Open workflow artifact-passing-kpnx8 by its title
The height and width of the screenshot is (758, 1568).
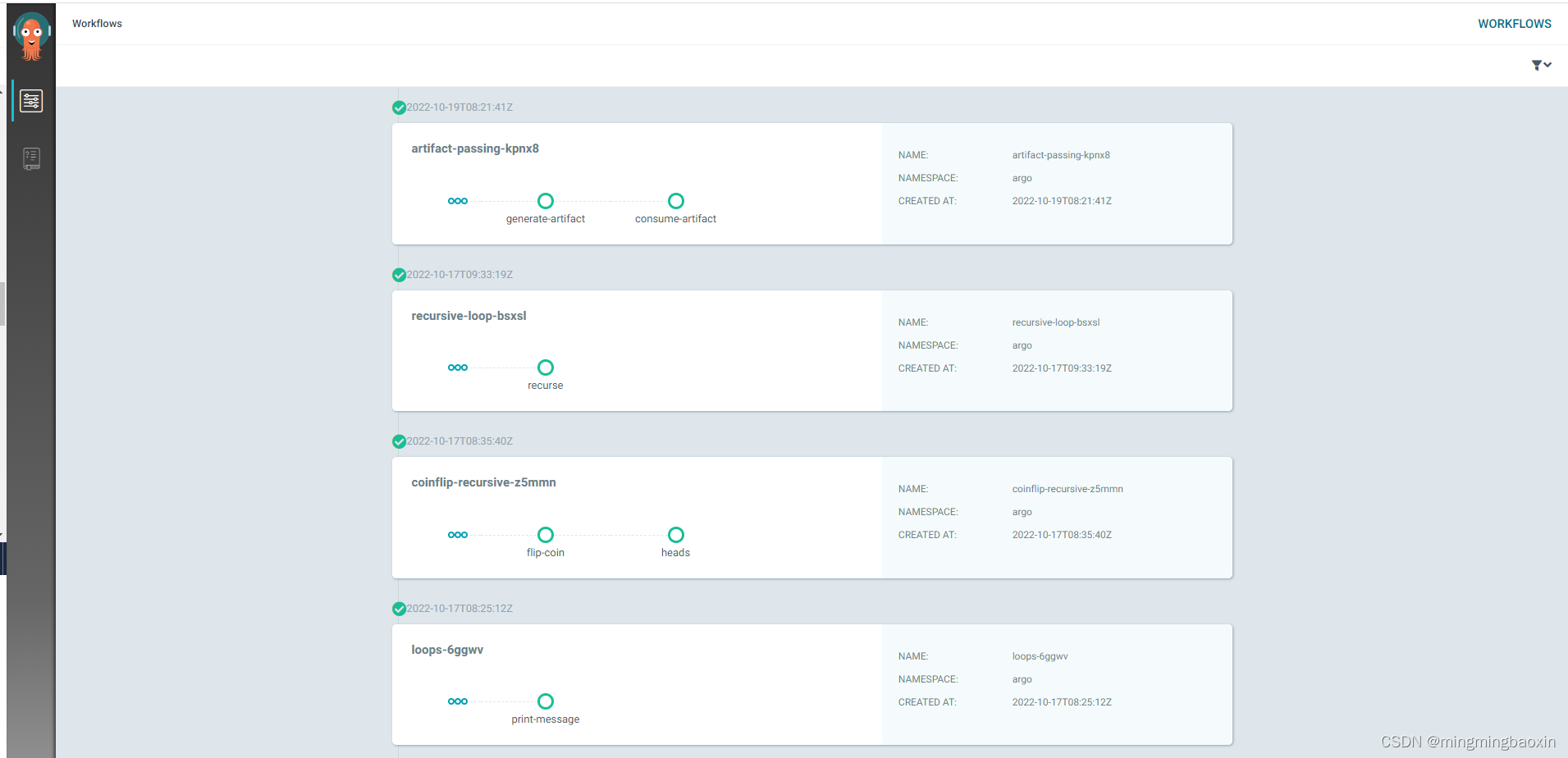click(x=474, y=148)
